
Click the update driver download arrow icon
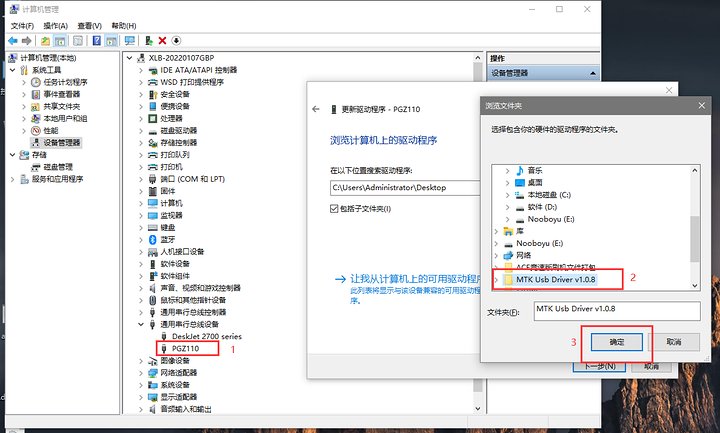[176, 41]
